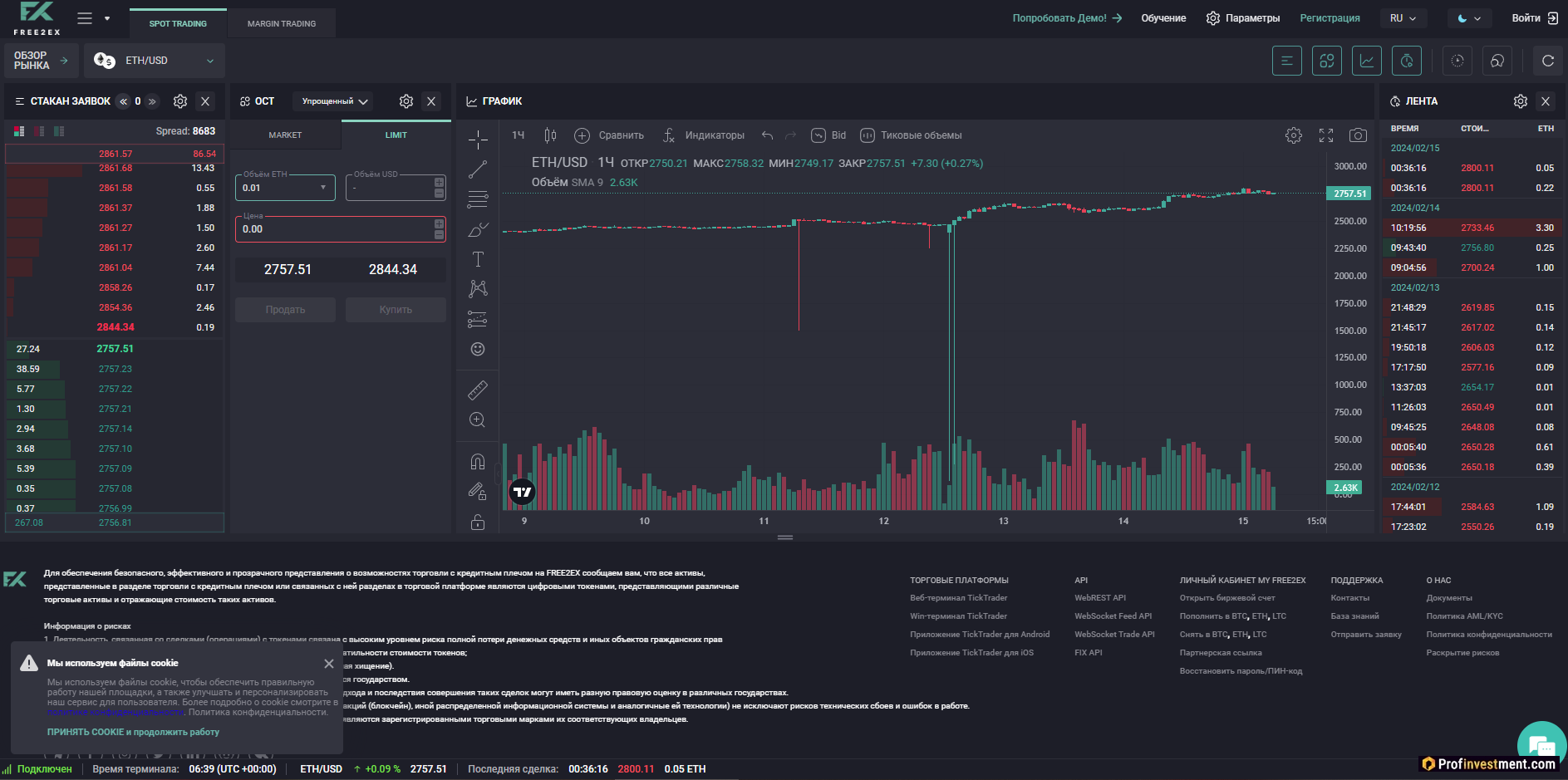The height and width of the screenshot is (780, 1568).
Task: Select the text annotation tool
Action: click(x=478, y=259)
